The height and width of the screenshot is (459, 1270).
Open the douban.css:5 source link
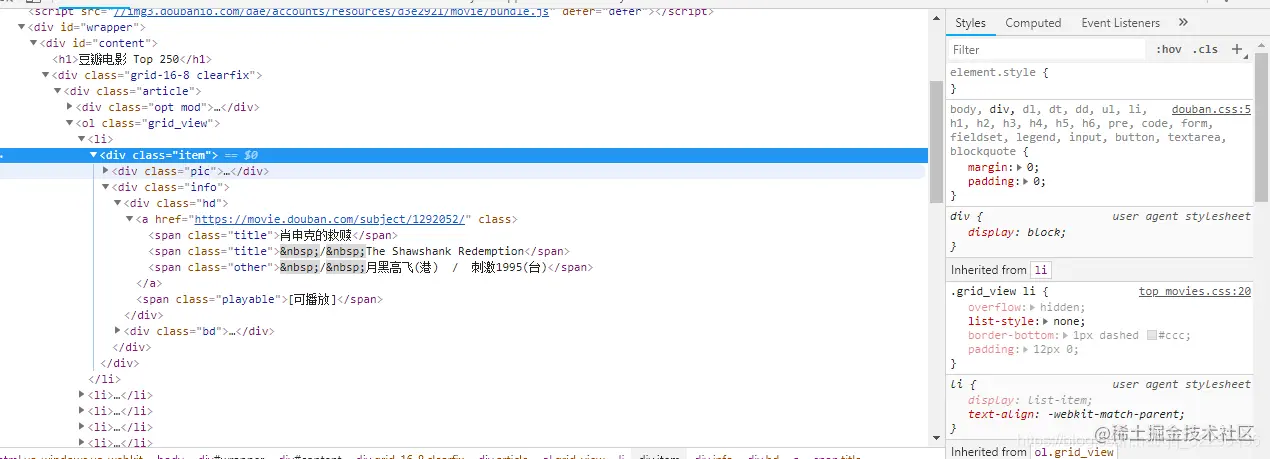1211,110
